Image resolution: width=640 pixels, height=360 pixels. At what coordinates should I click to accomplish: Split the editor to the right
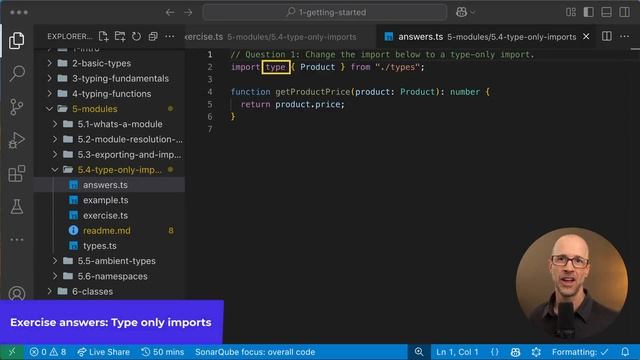[607, 36]
